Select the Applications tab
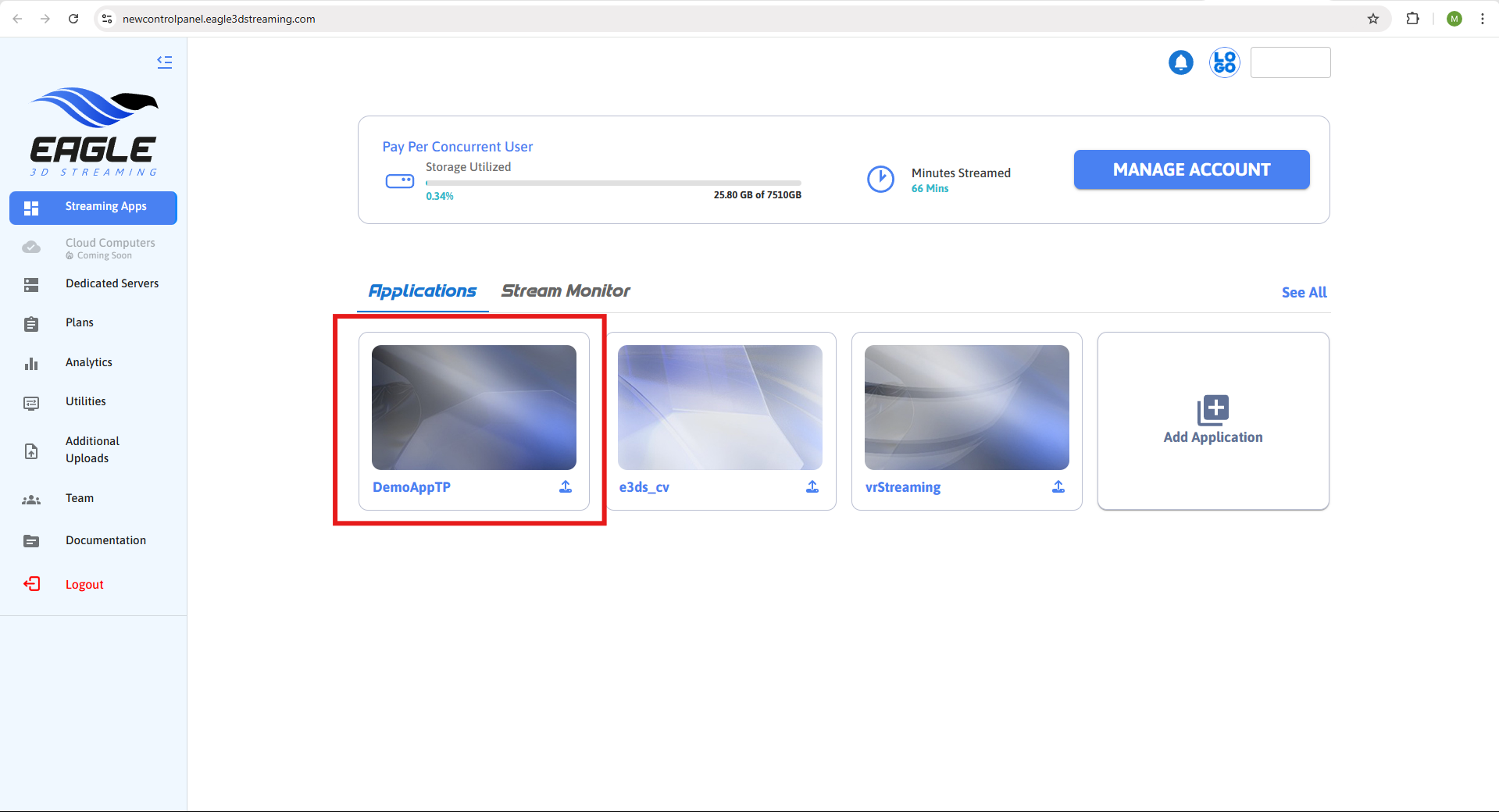This screenshot has height=812, width=1499. coord(423,291)
